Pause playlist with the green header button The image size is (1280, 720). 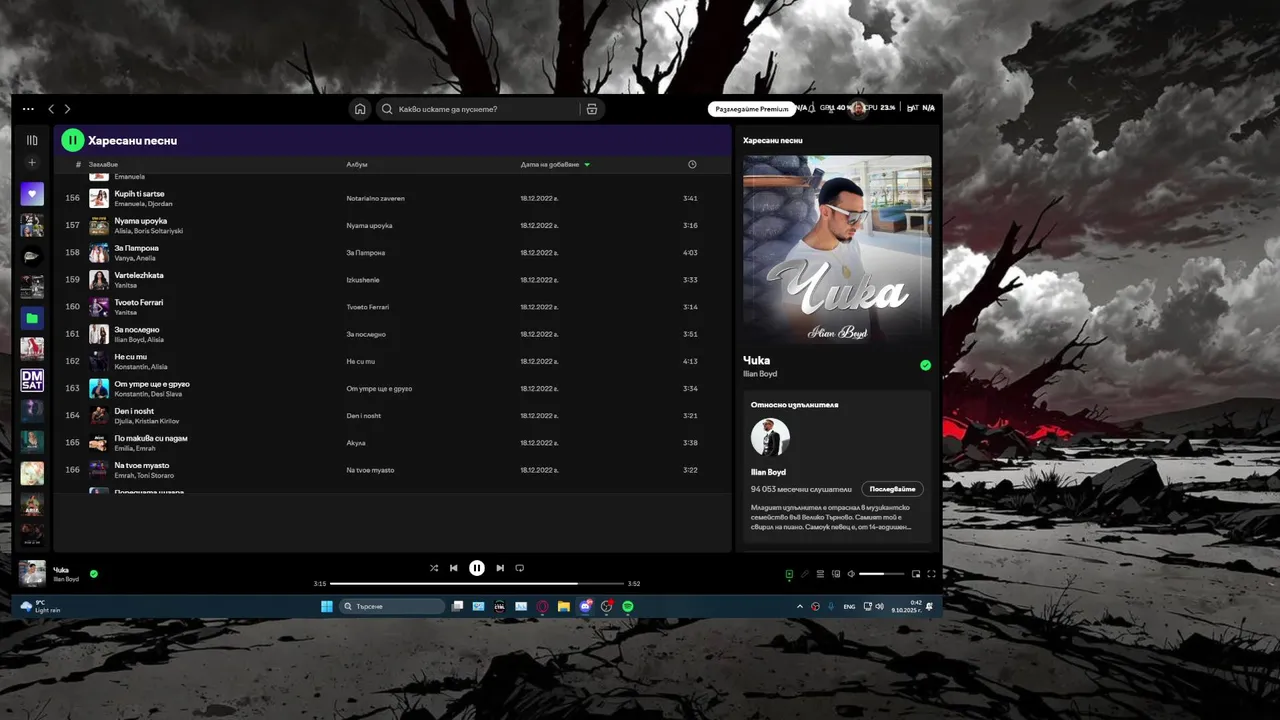[73, 141]
